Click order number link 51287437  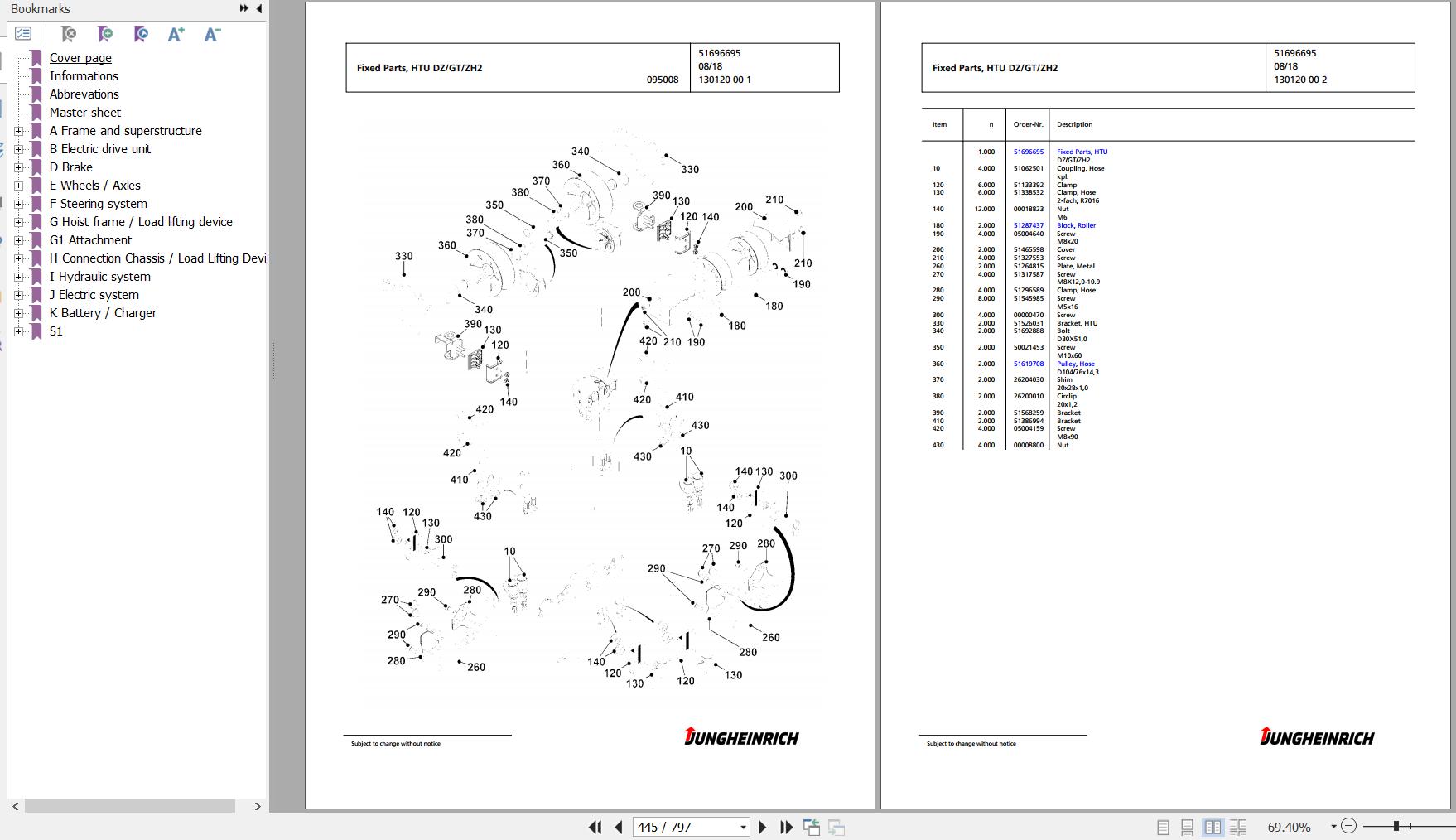(x=1029, y=225)
